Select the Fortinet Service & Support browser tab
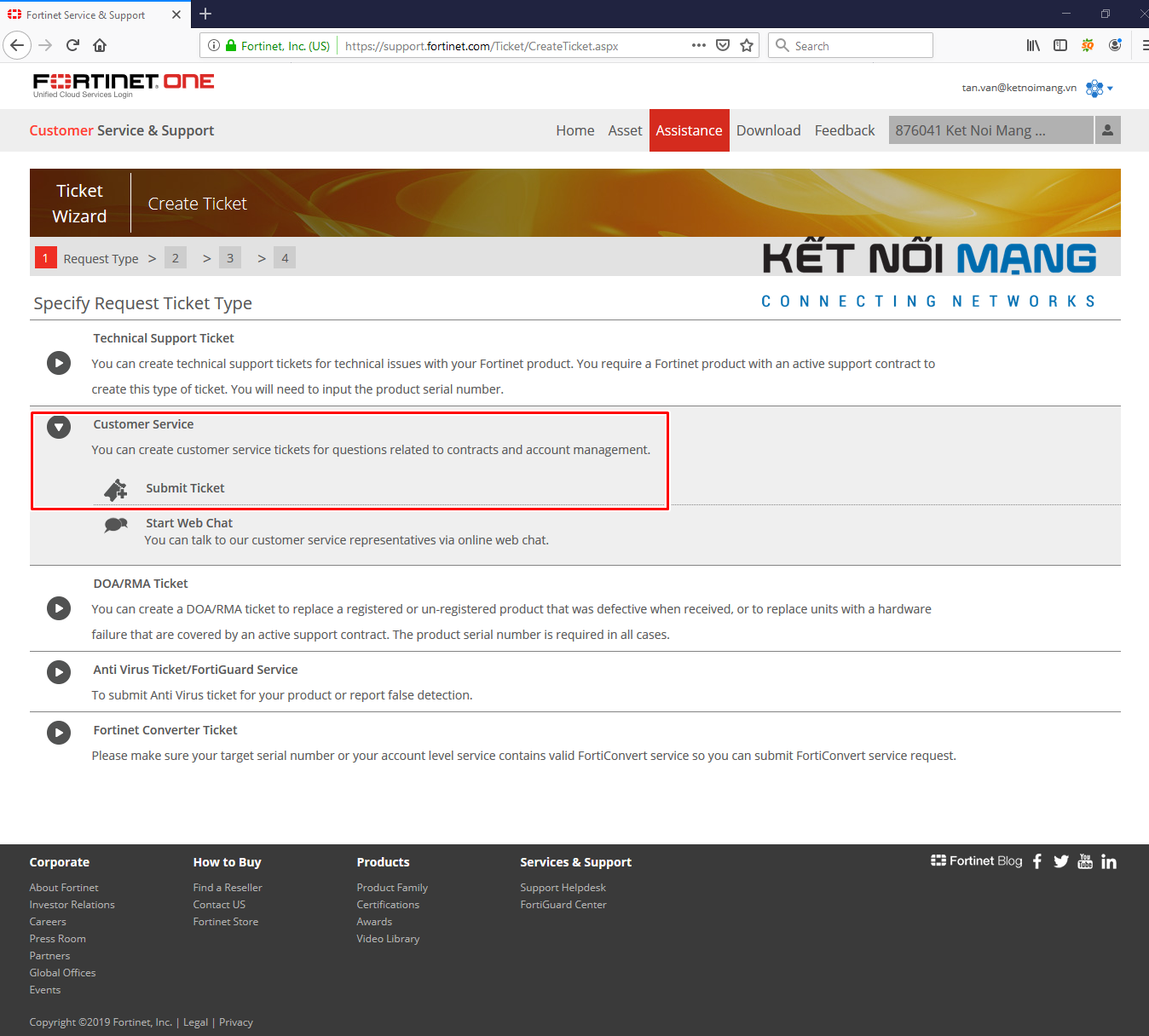Screen dimensions: 1149x1036 [94, 14]
